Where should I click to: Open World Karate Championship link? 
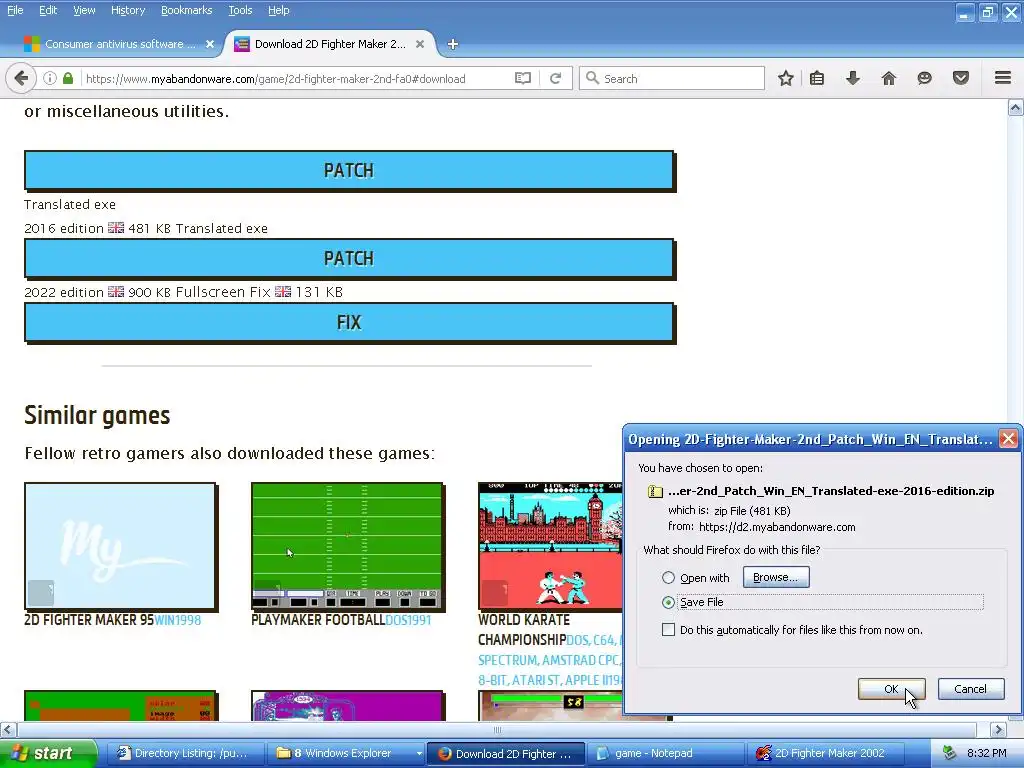coord(523,630)
